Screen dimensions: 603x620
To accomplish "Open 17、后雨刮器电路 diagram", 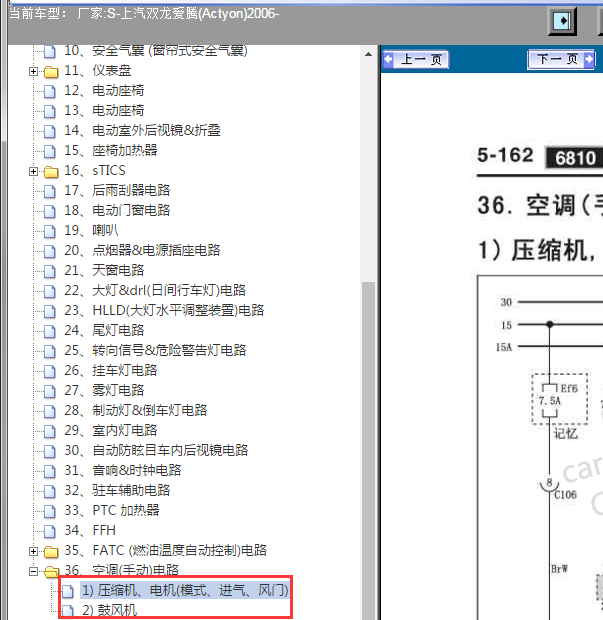I will [x=117, y=190].
